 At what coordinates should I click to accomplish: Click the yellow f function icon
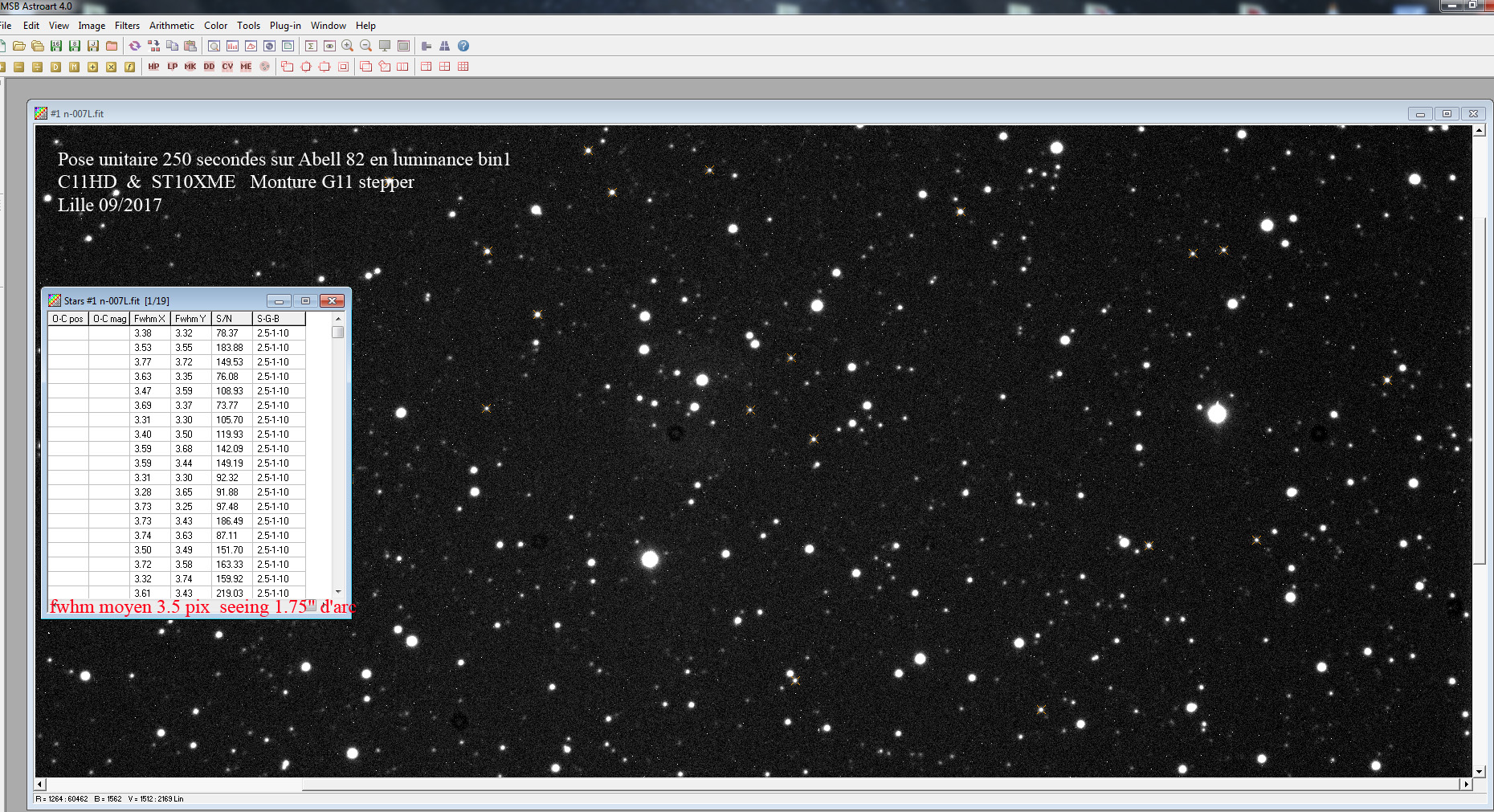click(129, 67)
